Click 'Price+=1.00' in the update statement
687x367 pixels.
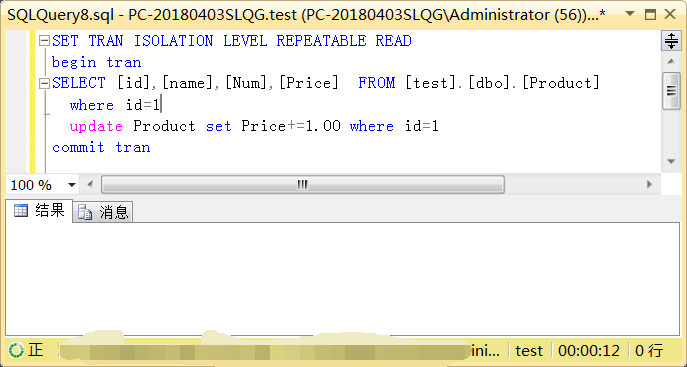click(x=291, y=126)
